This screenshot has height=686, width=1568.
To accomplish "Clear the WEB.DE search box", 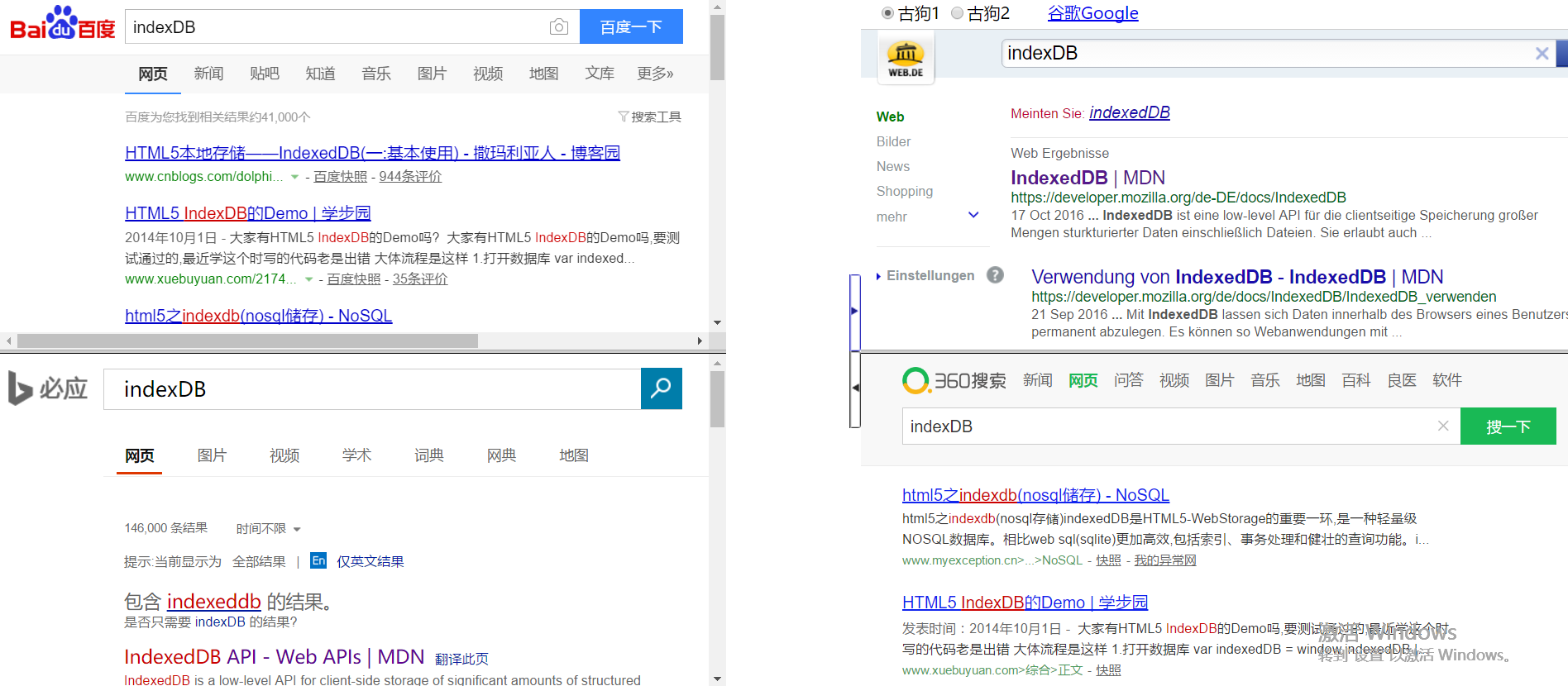I will (1542, 54).
